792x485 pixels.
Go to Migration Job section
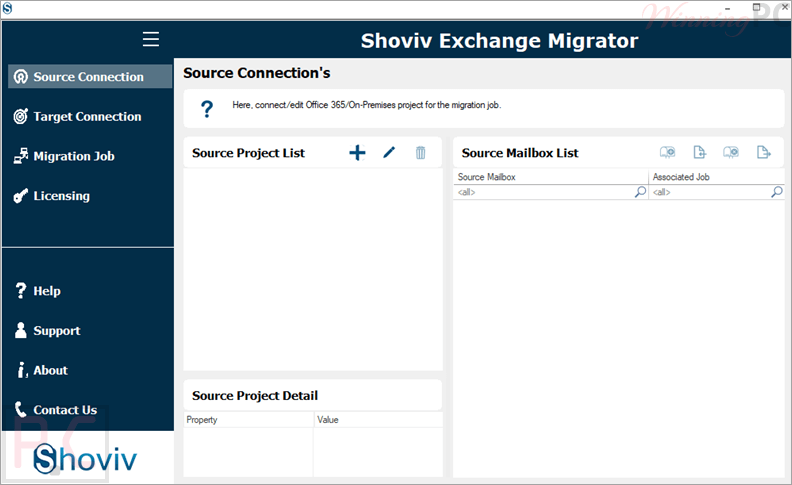click(74, 156)
